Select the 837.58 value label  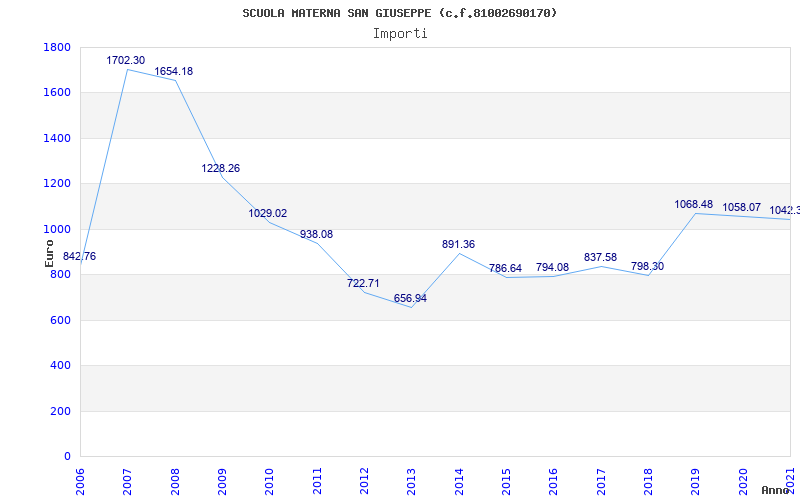(601, 258)
